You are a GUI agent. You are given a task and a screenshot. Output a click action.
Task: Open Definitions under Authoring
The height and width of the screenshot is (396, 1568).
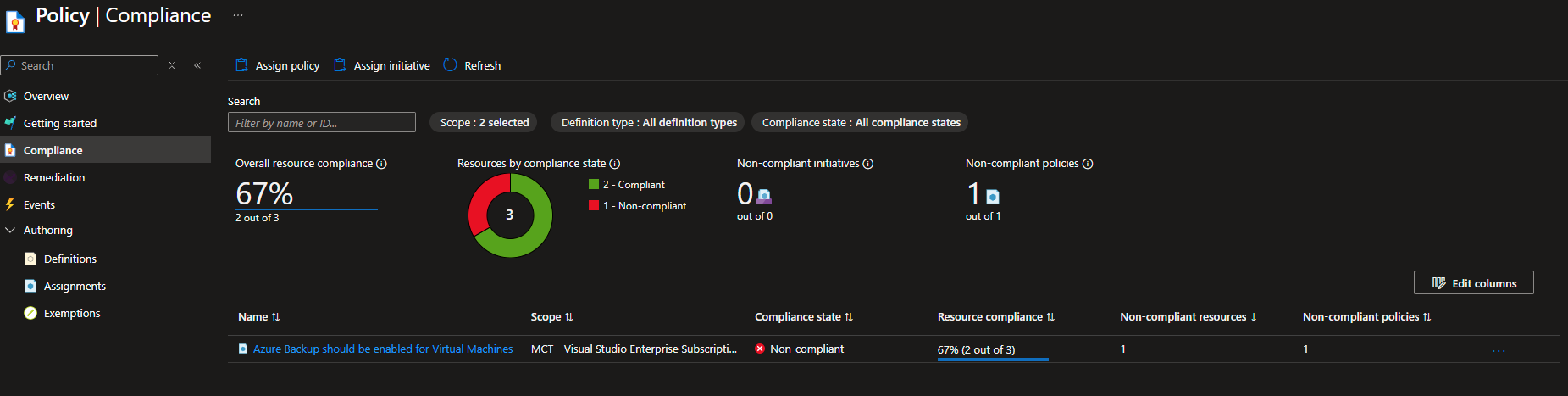(x=70, y=259)
